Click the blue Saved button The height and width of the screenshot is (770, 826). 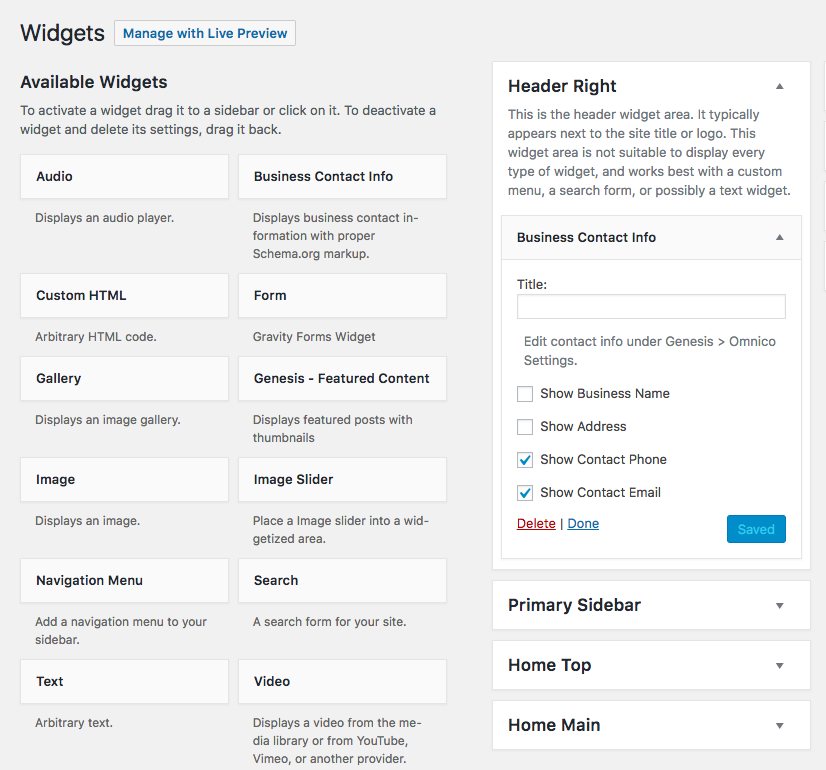tap(756, 529)
